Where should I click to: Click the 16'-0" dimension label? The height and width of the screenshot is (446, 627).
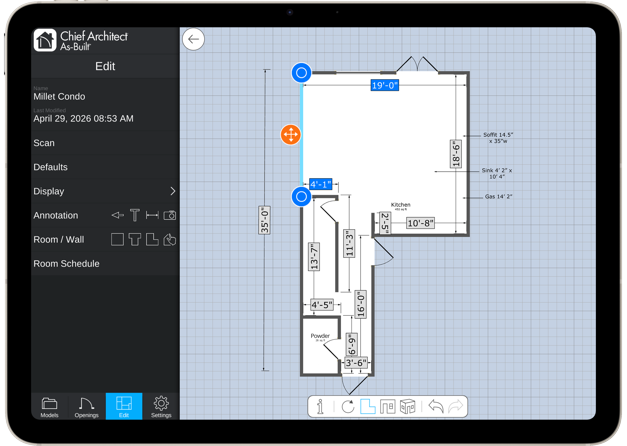[361, 305]
